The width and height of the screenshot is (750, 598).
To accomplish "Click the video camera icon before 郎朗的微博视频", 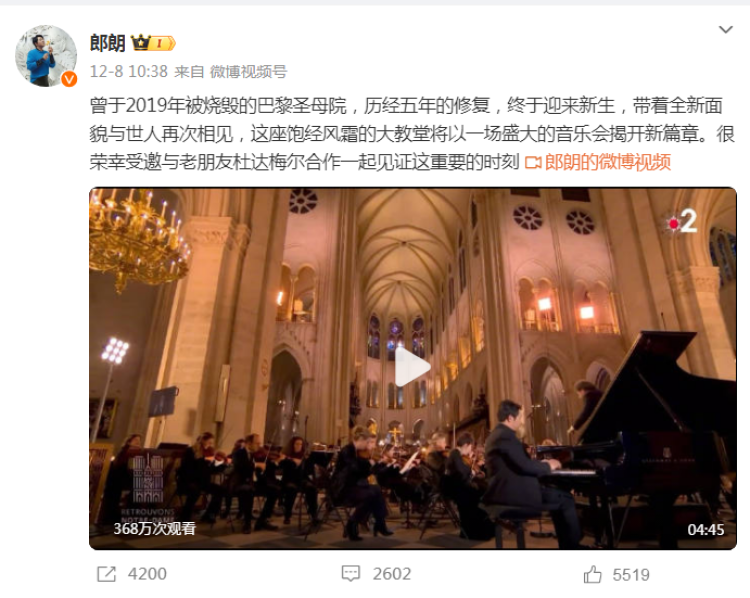I will pos(533,163).
